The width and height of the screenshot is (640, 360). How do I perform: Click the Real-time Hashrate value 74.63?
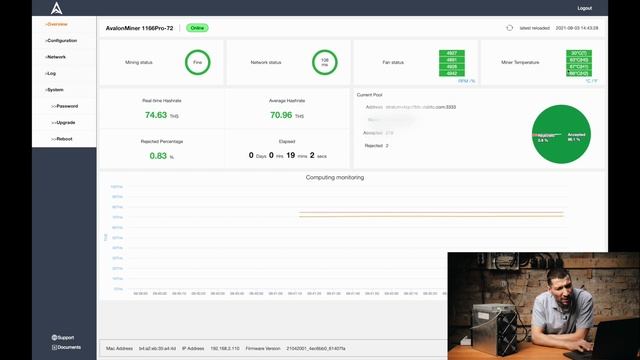(156, 115)
